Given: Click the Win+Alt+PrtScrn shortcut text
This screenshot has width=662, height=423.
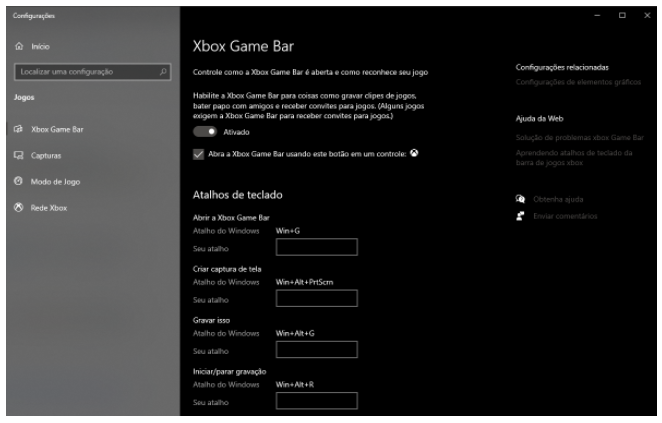Looking at the screenshot, I should click(x=304, y=282).
